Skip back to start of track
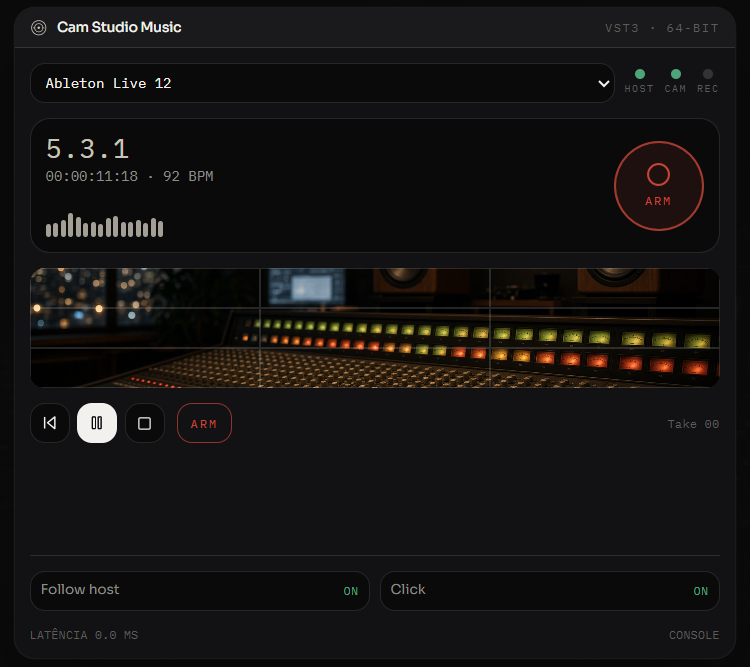This screenshot has height=667, width=750. coord(50,423)
